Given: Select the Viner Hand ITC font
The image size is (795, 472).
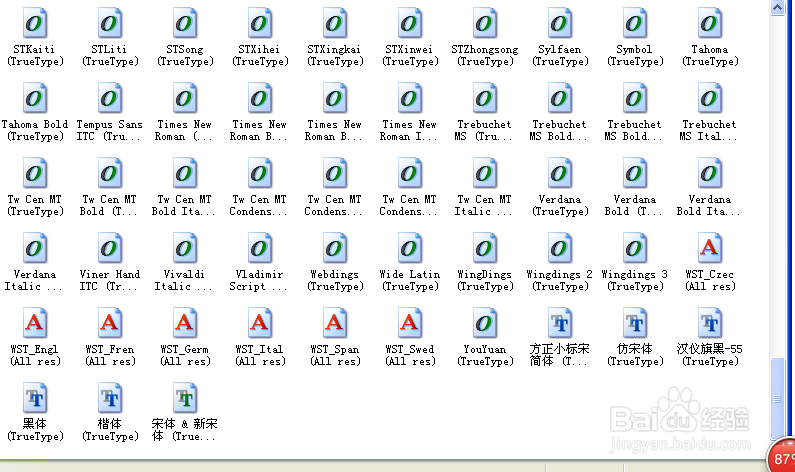Looking at the screenshot, I should coord(110,248).
